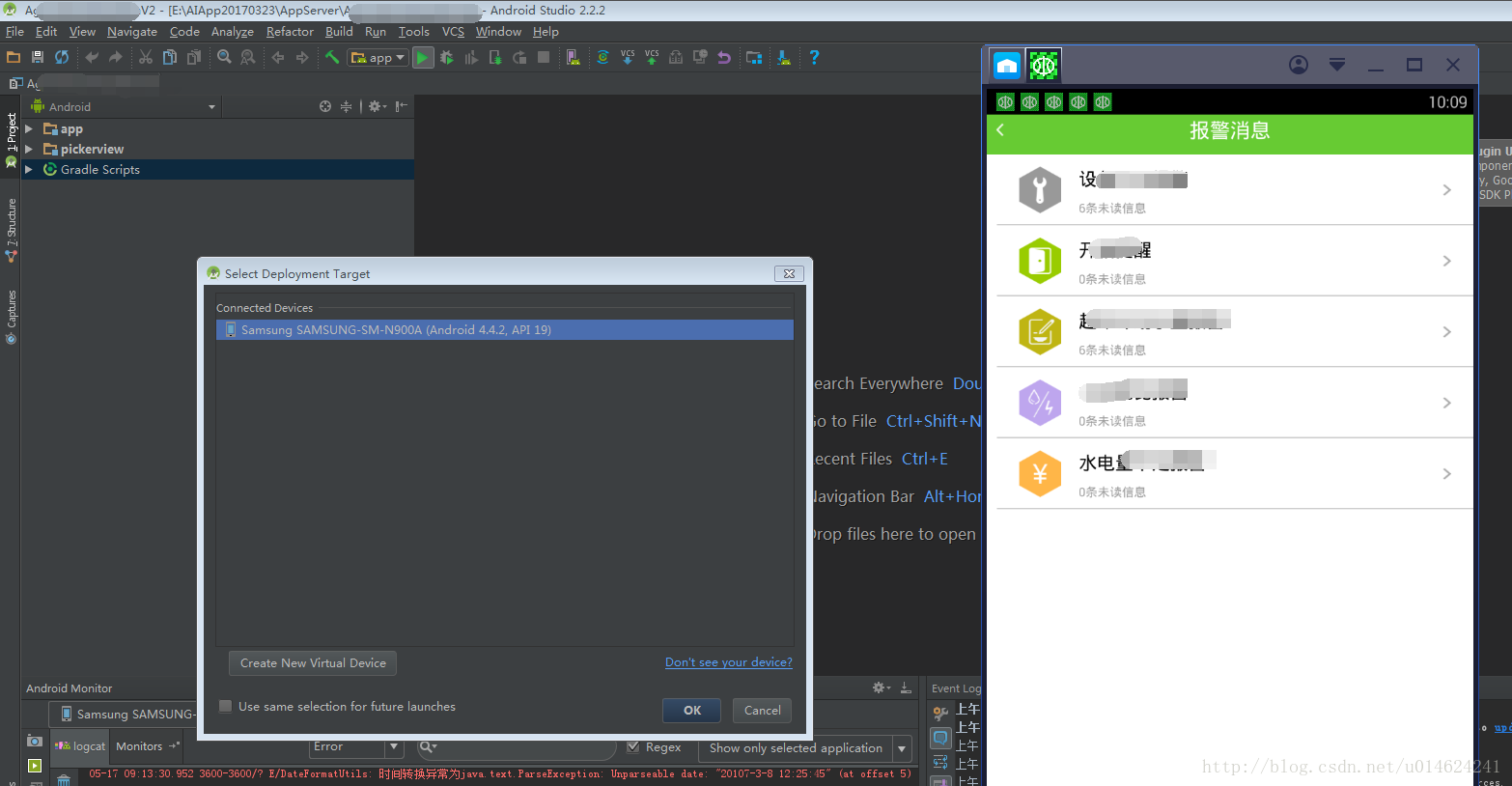The height and width of the screenshot is (786, 1512).
Task: Click the Stop square icon
Action: pyautogui.click(x=544, y=58)
